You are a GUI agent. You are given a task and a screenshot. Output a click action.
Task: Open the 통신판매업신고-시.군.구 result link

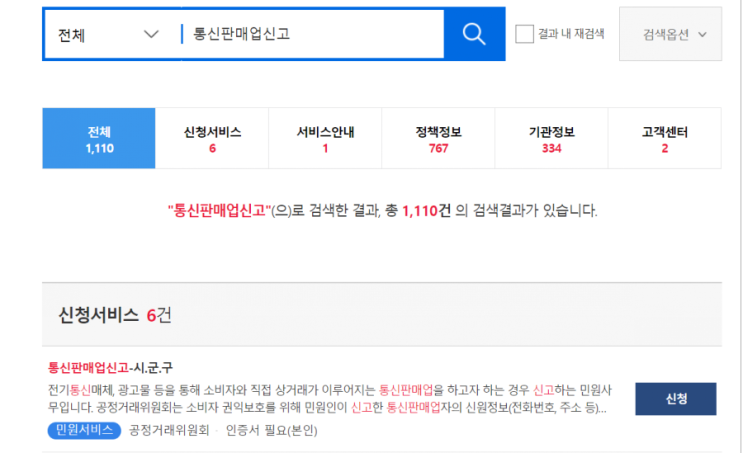click(x=110, y=368)
